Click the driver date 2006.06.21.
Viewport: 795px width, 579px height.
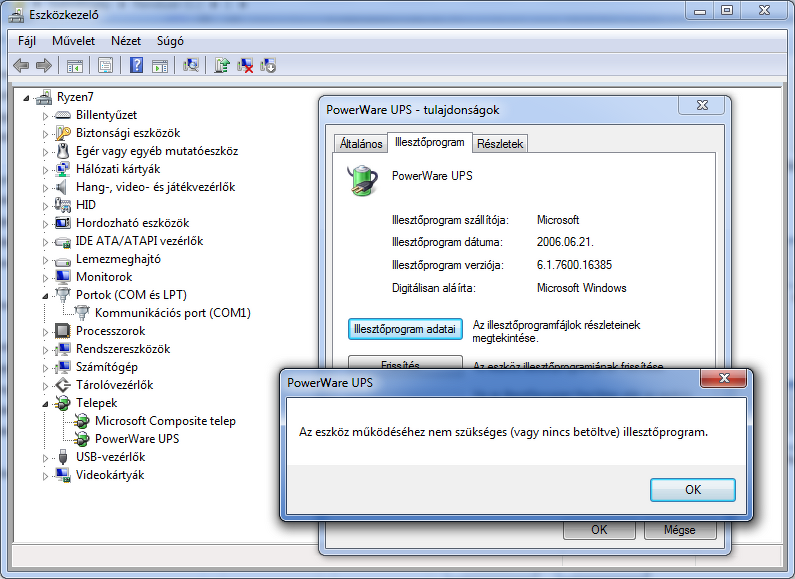(x=565, y=242)
